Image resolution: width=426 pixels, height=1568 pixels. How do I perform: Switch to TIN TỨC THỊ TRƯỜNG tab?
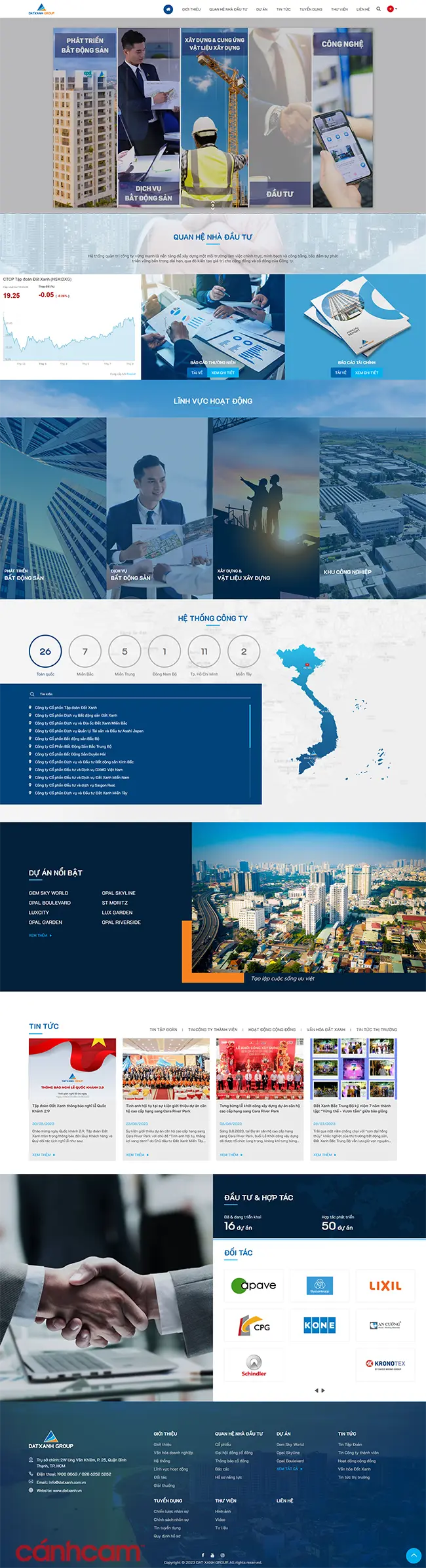coord(377,1030)
